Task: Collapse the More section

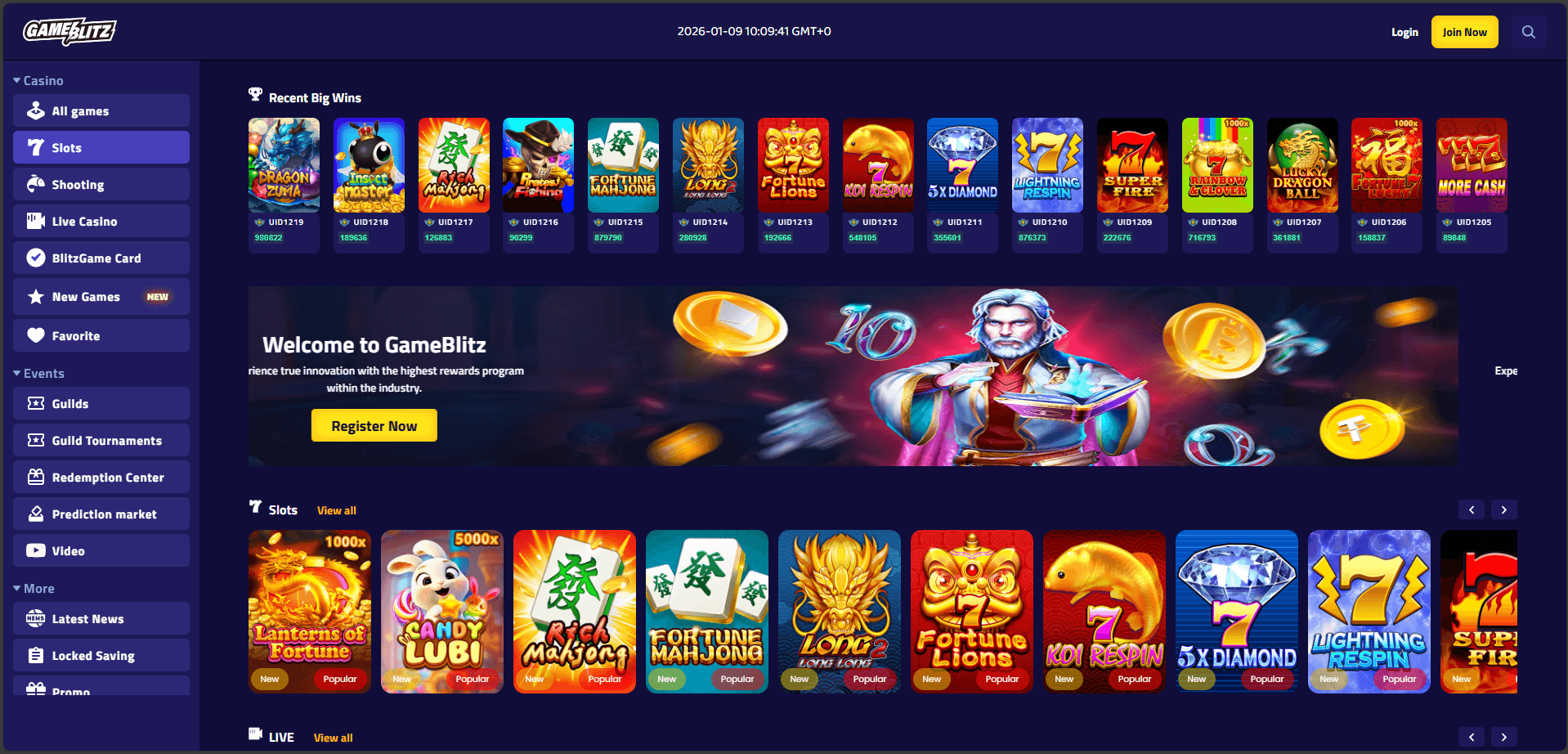Action: tap(34, 588)
